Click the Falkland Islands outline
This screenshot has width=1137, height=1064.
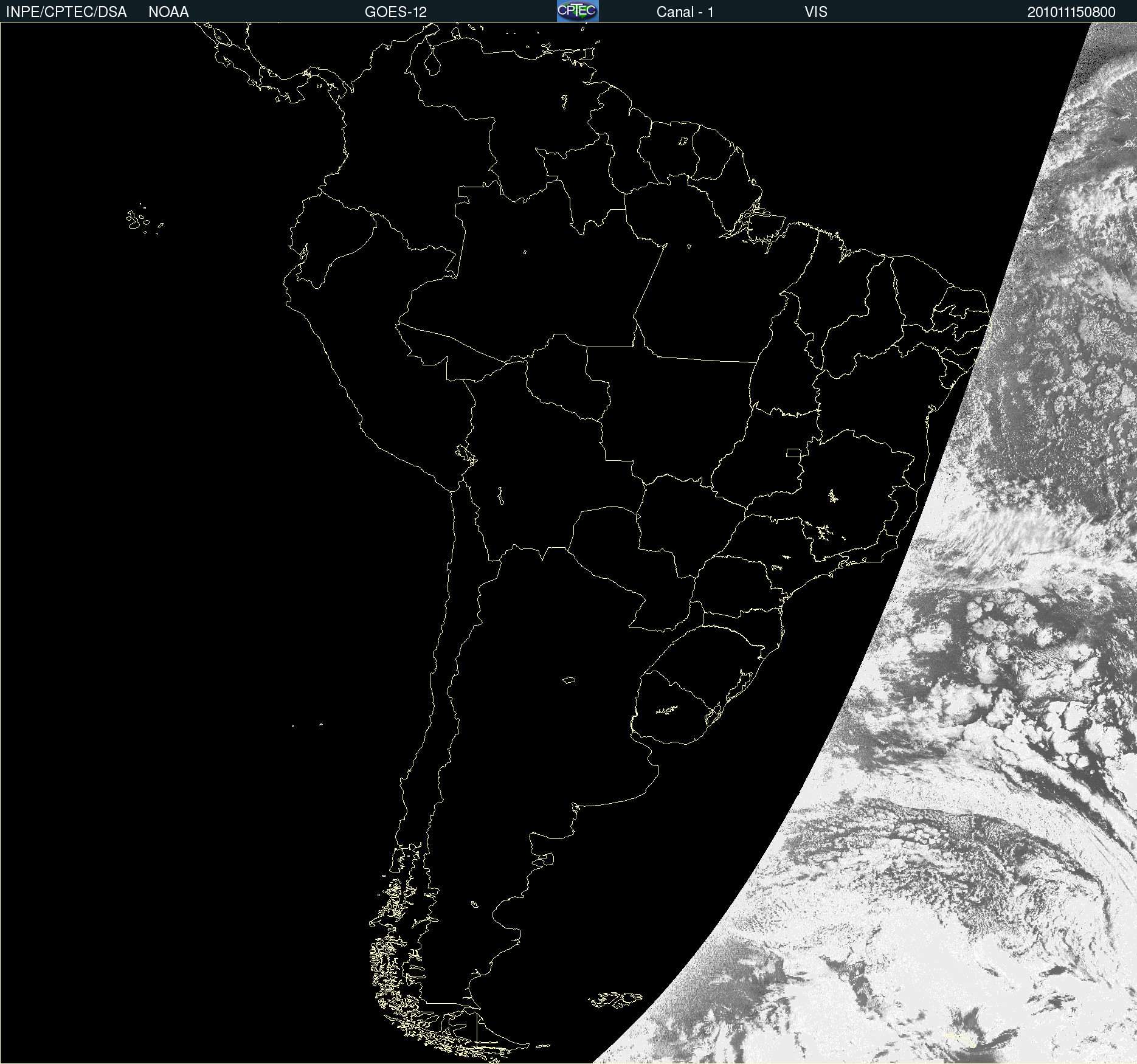click(x=615, y=999)
